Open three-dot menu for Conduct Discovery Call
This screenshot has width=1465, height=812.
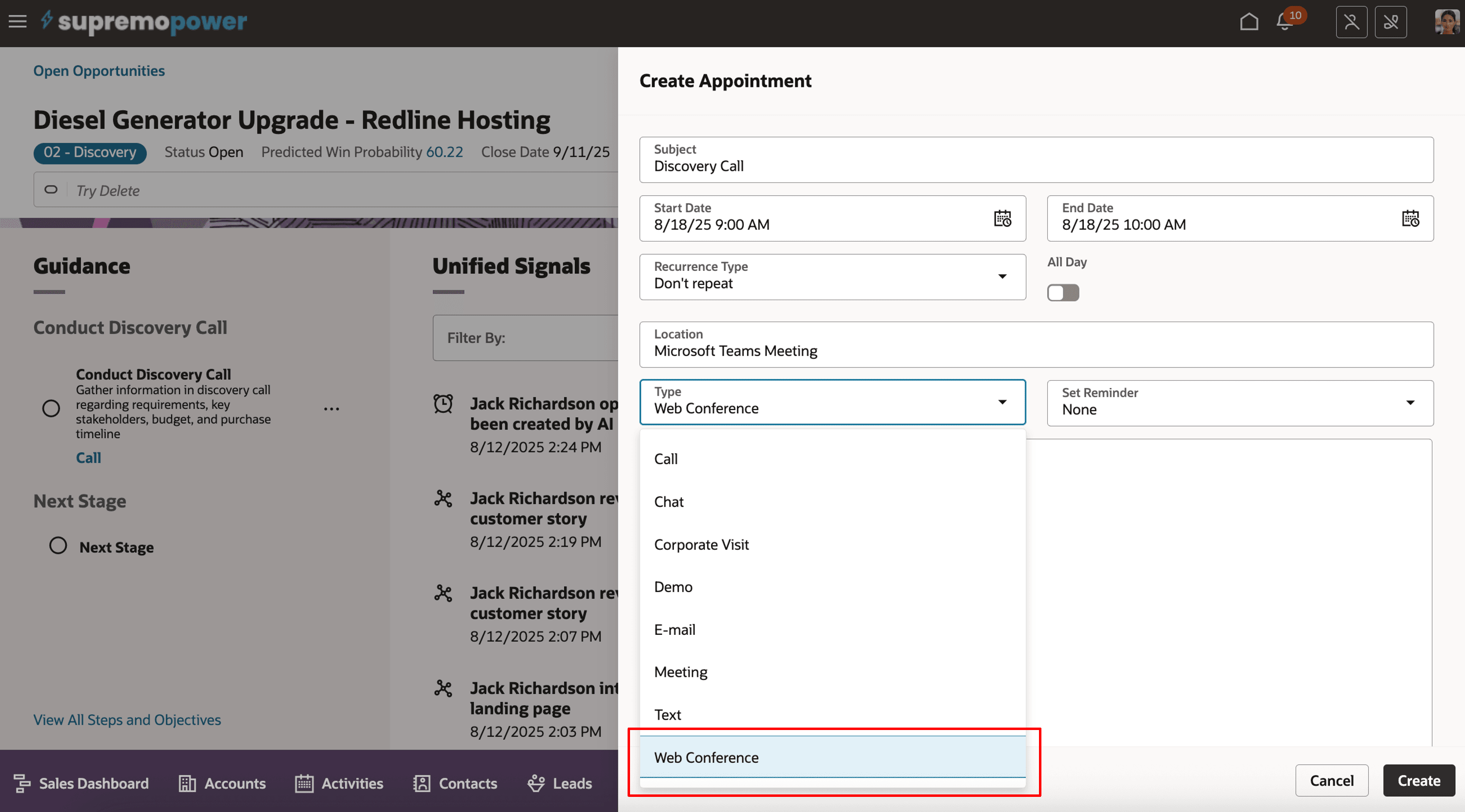point(331,408)
